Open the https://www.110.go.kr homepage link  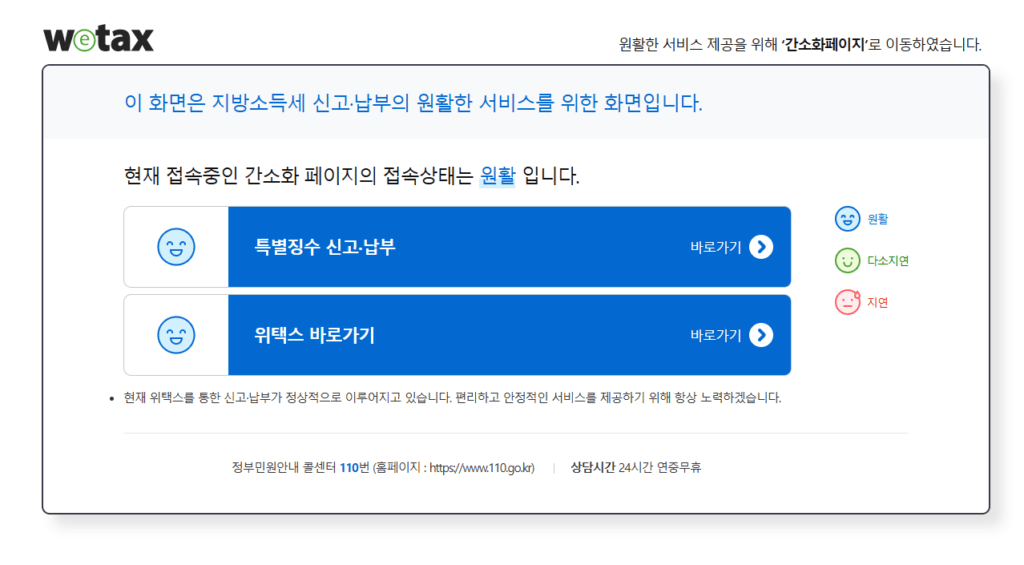click(x=480, y=468)
